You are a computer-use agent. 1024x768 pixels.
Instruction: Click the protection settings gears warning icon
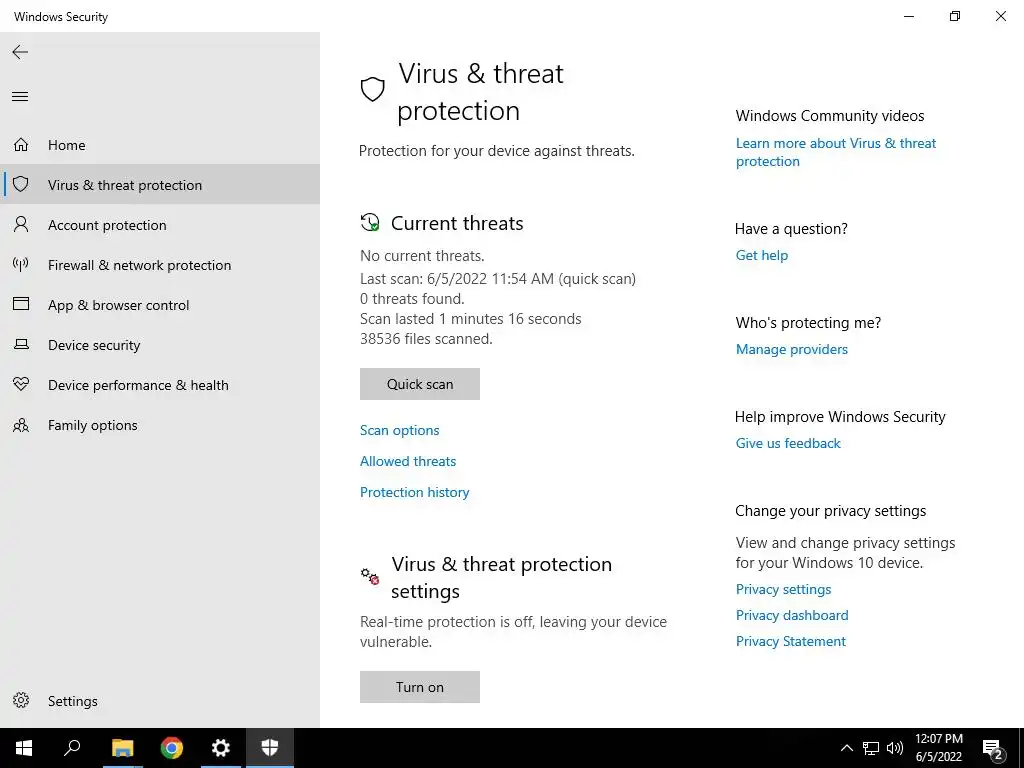click(370, 576)
